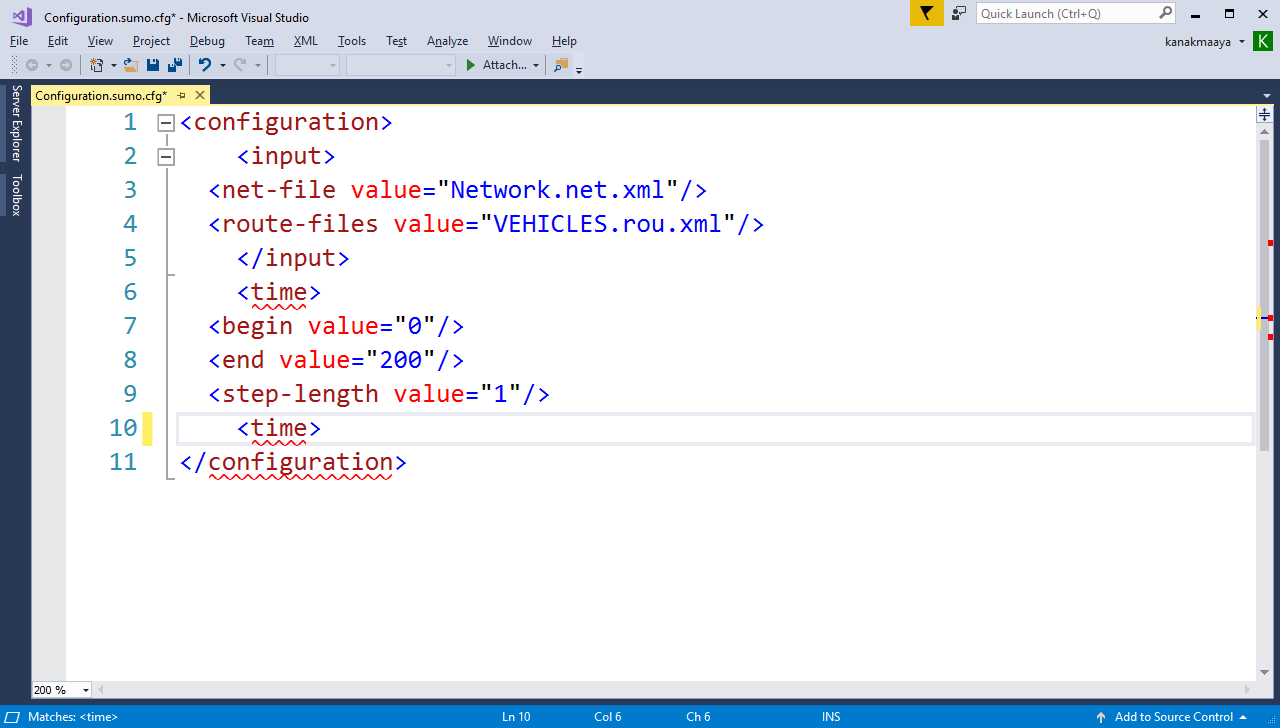Open the Window menu
1280x728 pixels.
pyautogui.click(x=509, y=41)
